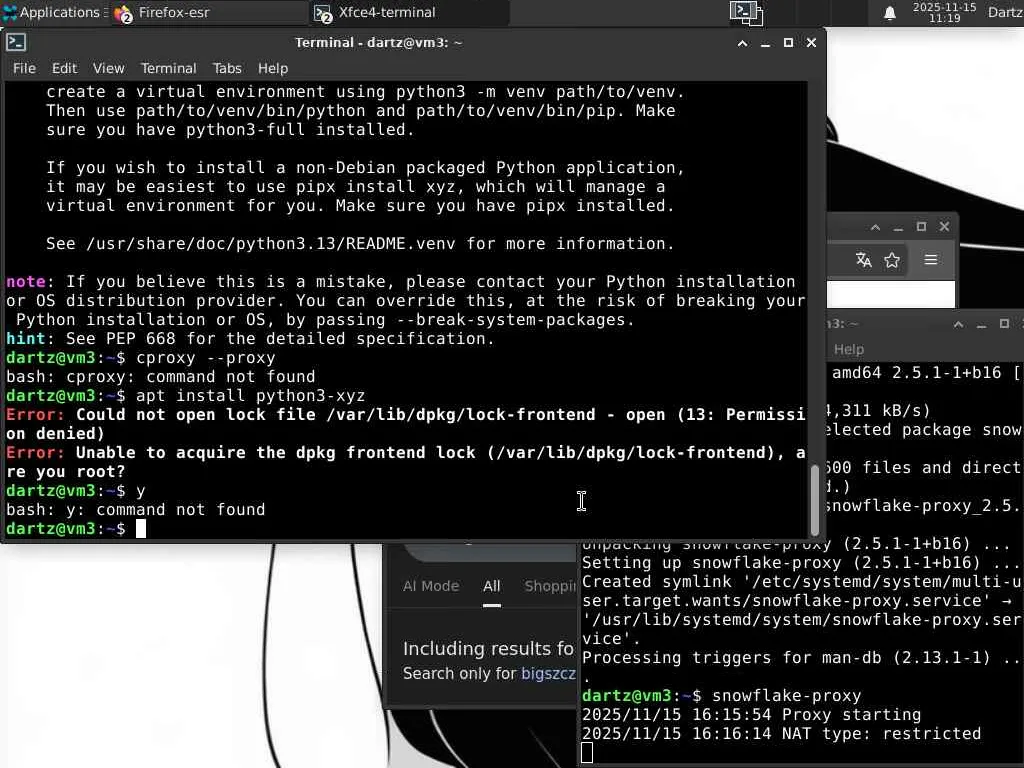Viewport: 1024px width, 768px height.
Task: Open the File menu of the Terminal
Action: pyautogui.click(x=24, y=68)
